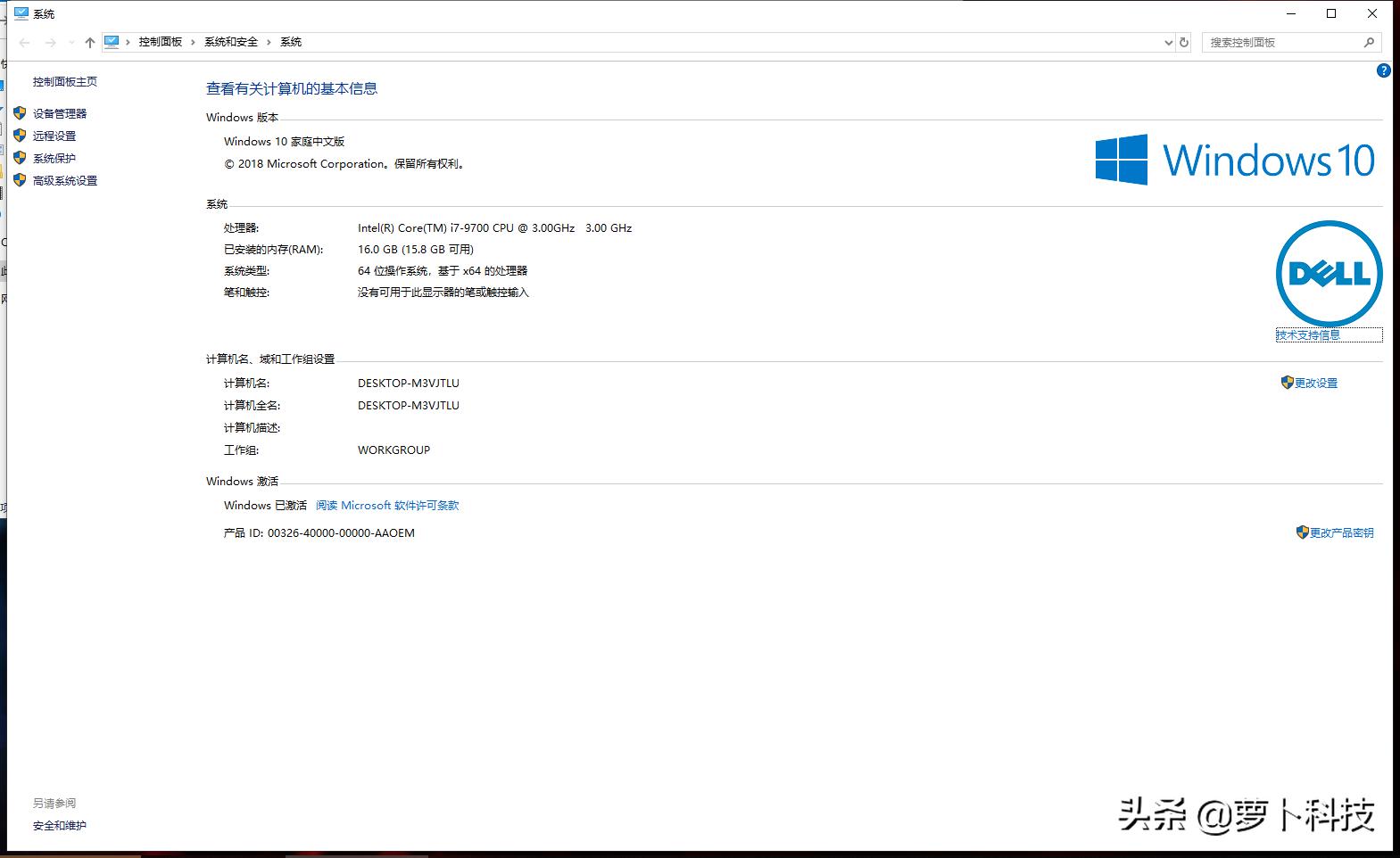Screen dimensions: 1400x858
Task: Click WORKGROUP value text
Action: point(393,450)
